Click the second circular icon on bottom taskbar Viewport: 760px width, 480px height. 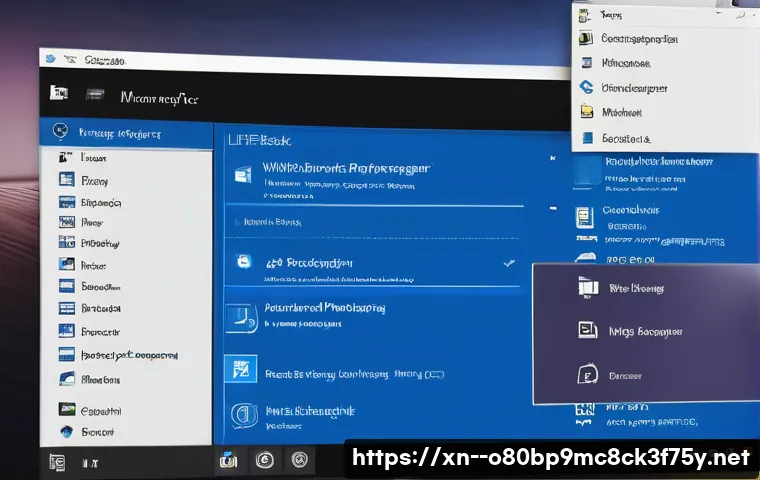coord(298,460)
